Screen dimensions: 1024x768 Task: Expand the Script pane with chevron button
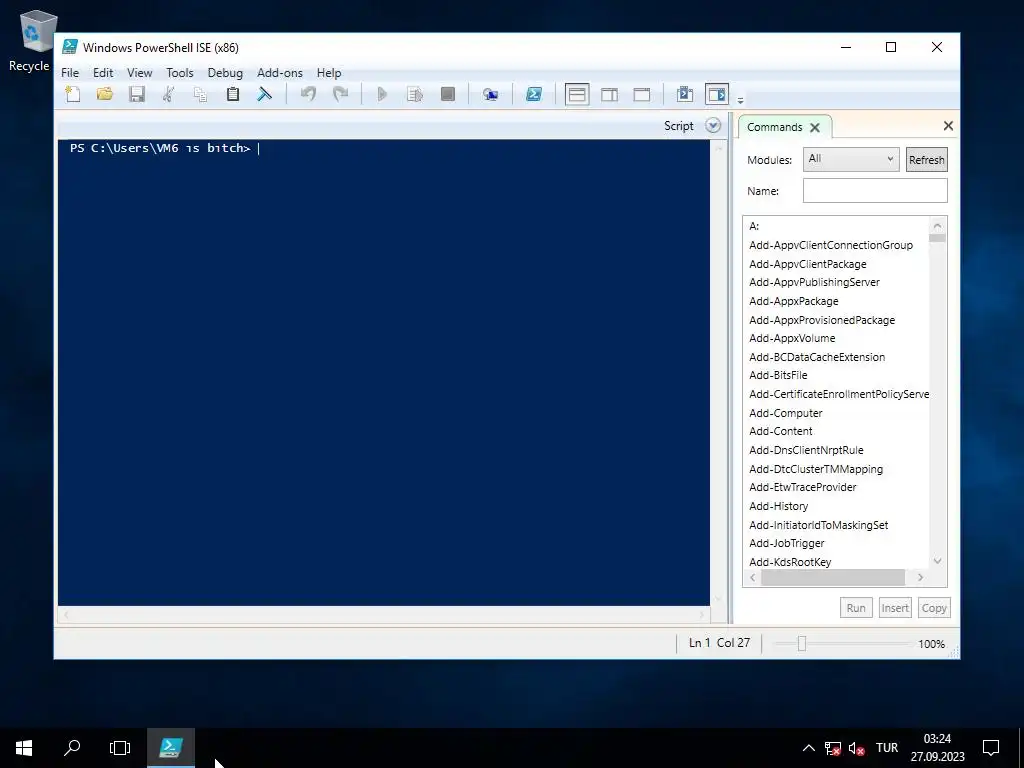coord(713,125)
